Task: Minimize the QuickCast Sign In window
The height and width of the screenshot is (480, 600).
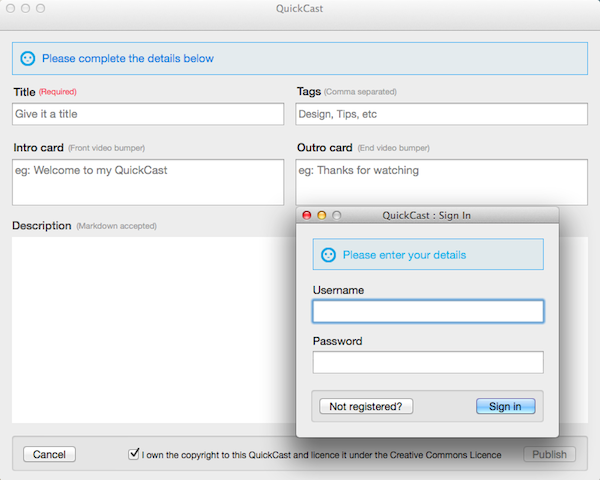Action: [322, 216]
